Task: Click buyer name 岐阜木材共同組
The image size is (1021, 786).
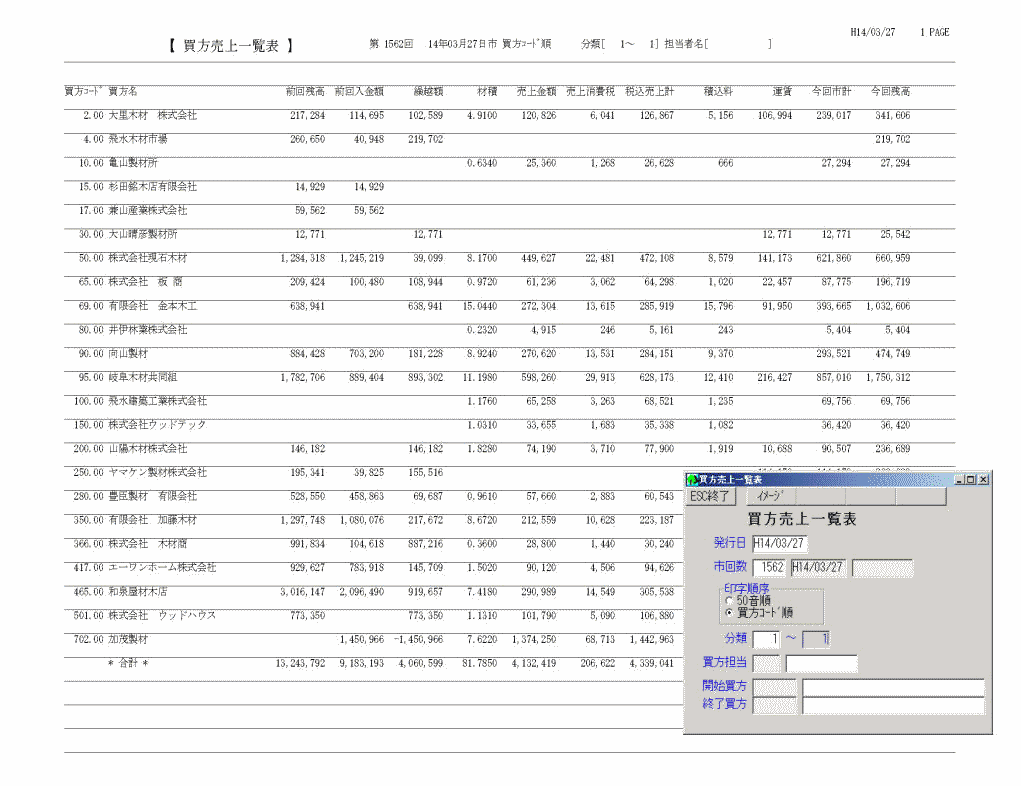Action: tap(143, 378)
